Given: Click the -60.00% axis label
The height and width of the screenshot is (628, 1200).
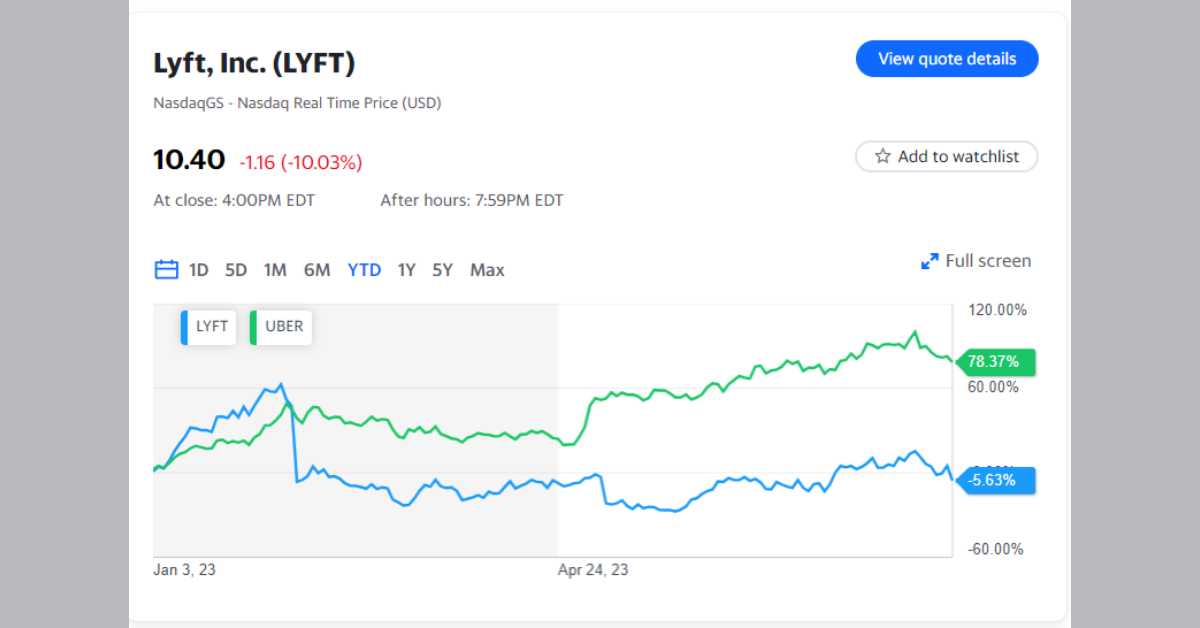Looking at the screenshot, I should point(995,549).
